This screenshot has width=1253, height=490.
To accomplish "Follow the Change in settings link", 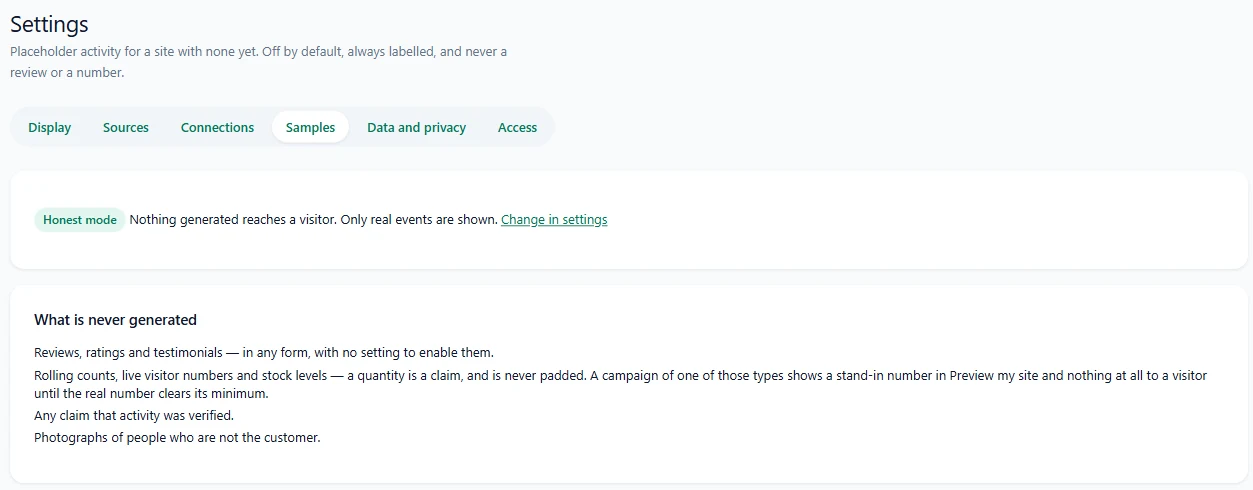I will (x=554, y=220).
